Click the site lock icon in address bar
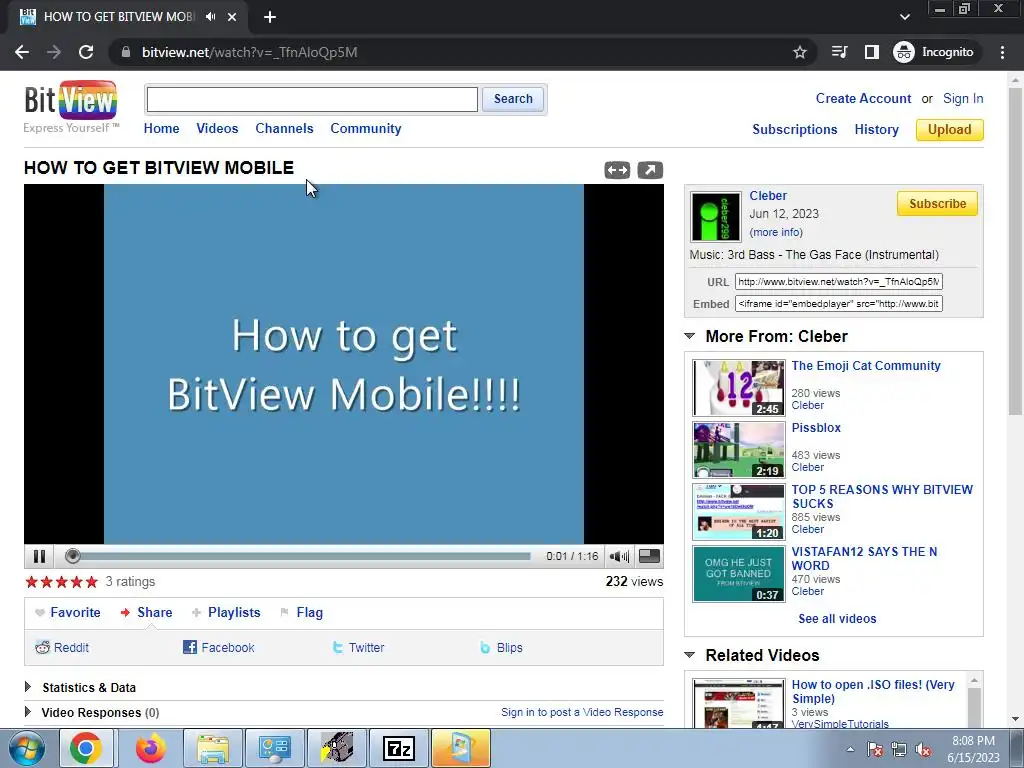 click(127, 52)
